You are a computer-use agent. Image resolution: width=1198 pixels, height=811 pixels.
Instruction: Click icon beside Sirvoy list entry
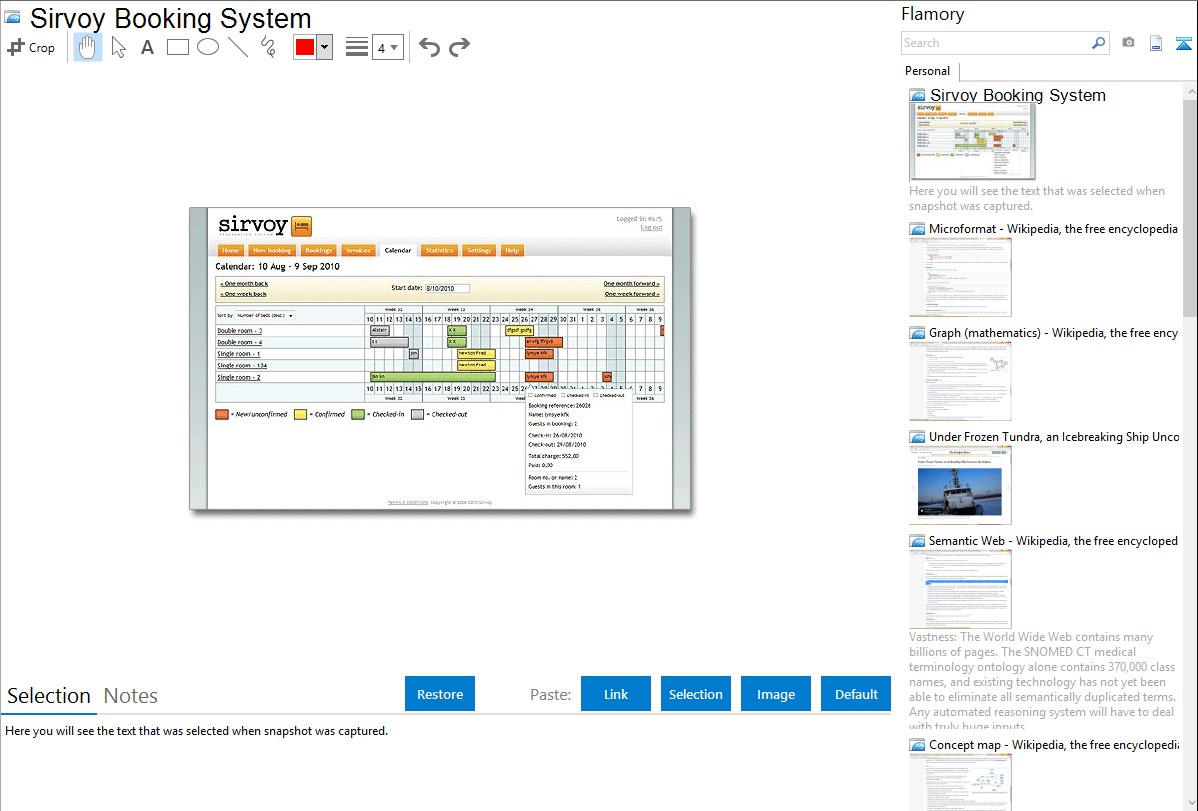[917, 96]
